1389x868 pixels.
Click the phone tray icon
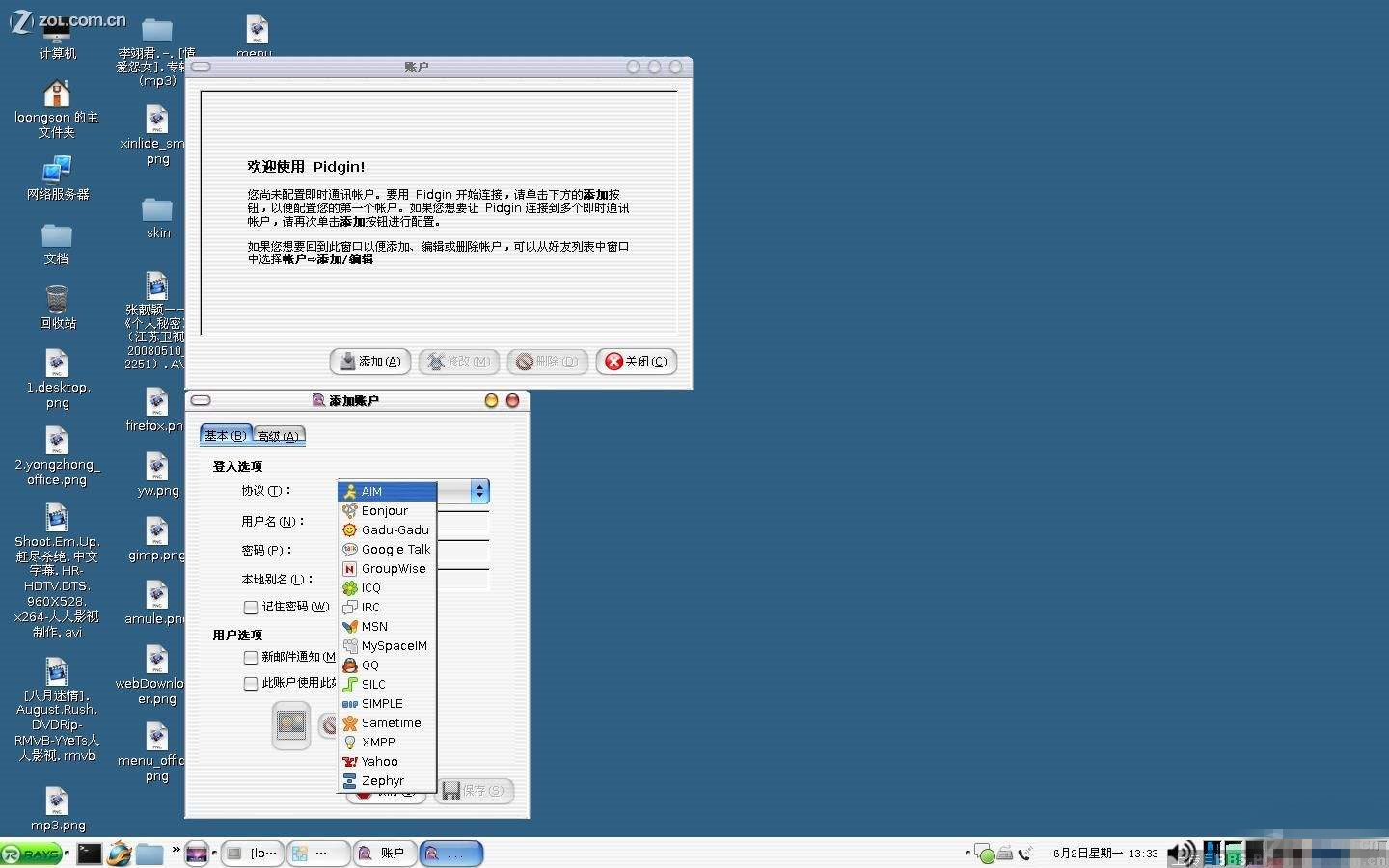(1025, 854)
